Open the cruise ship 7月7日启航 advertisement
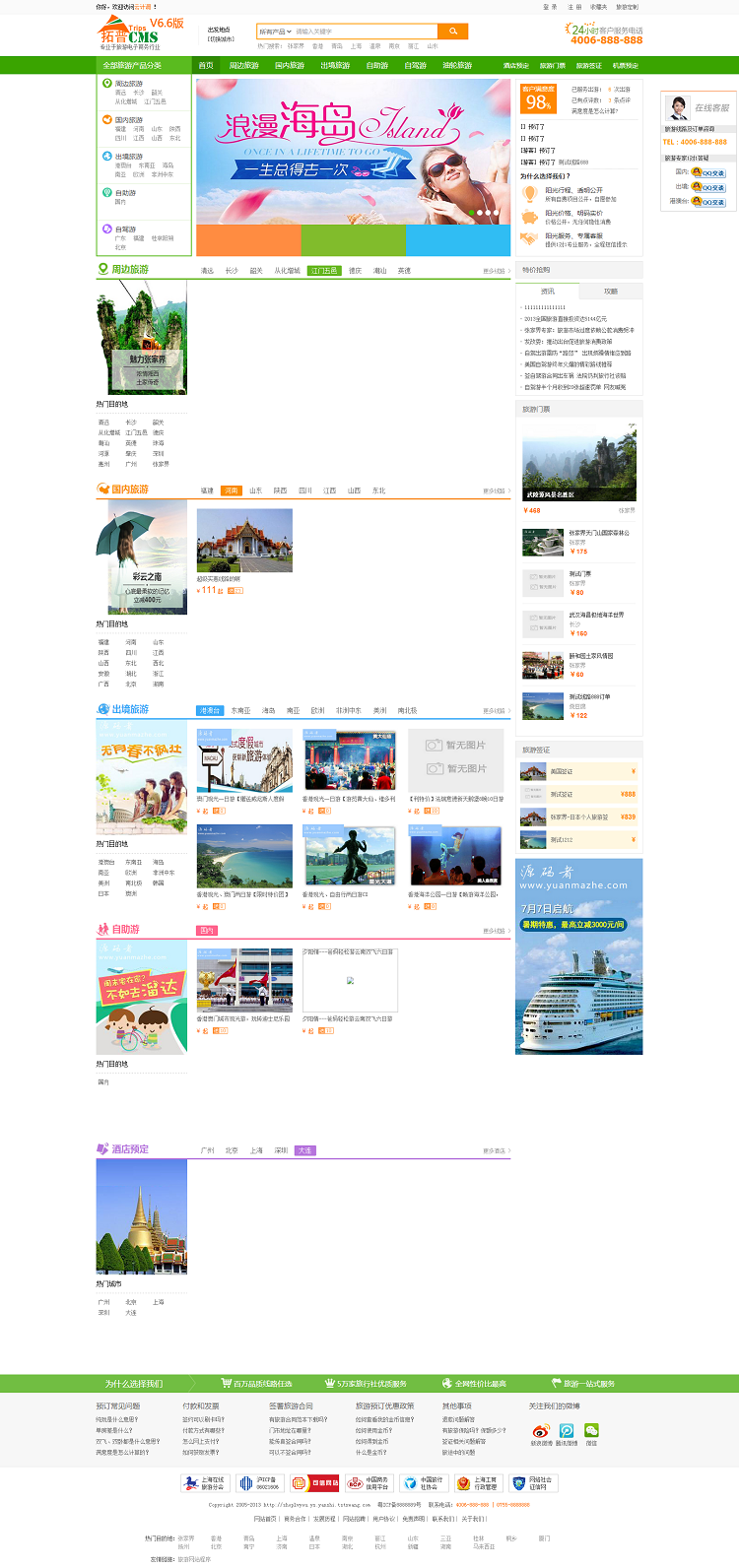 coord(579,956)
